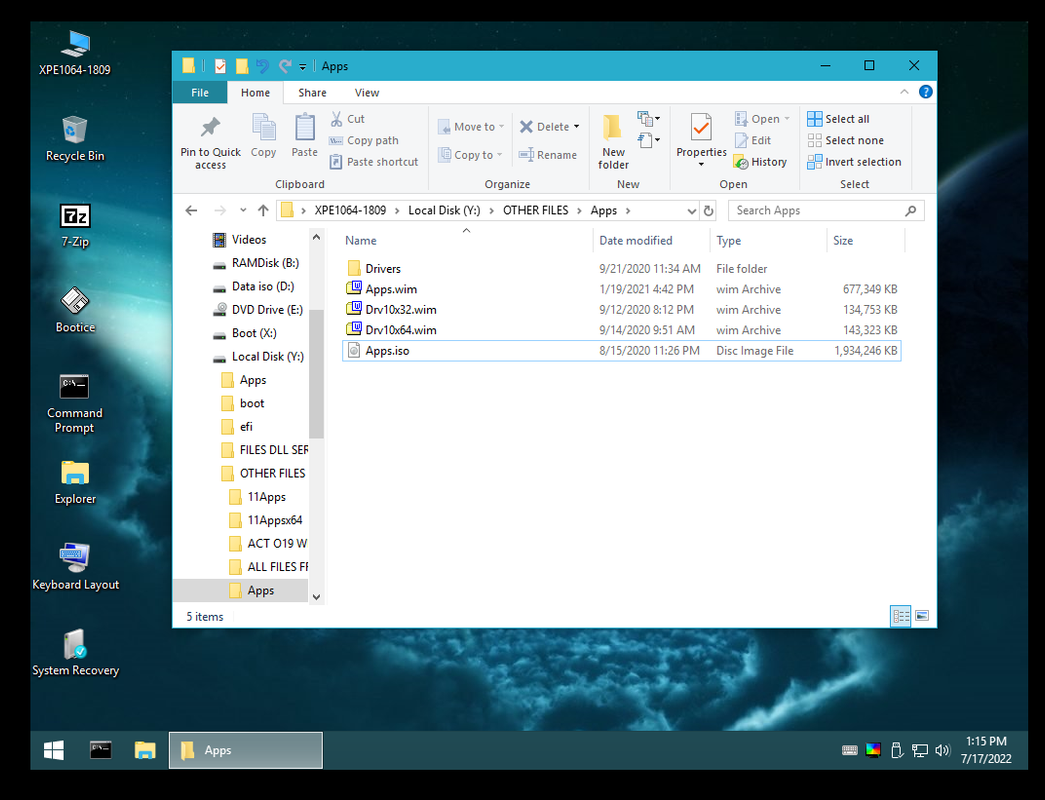Open taskbar File Explorer icon
This screenshot has height=800, width=1045.
tap(145, 751)
